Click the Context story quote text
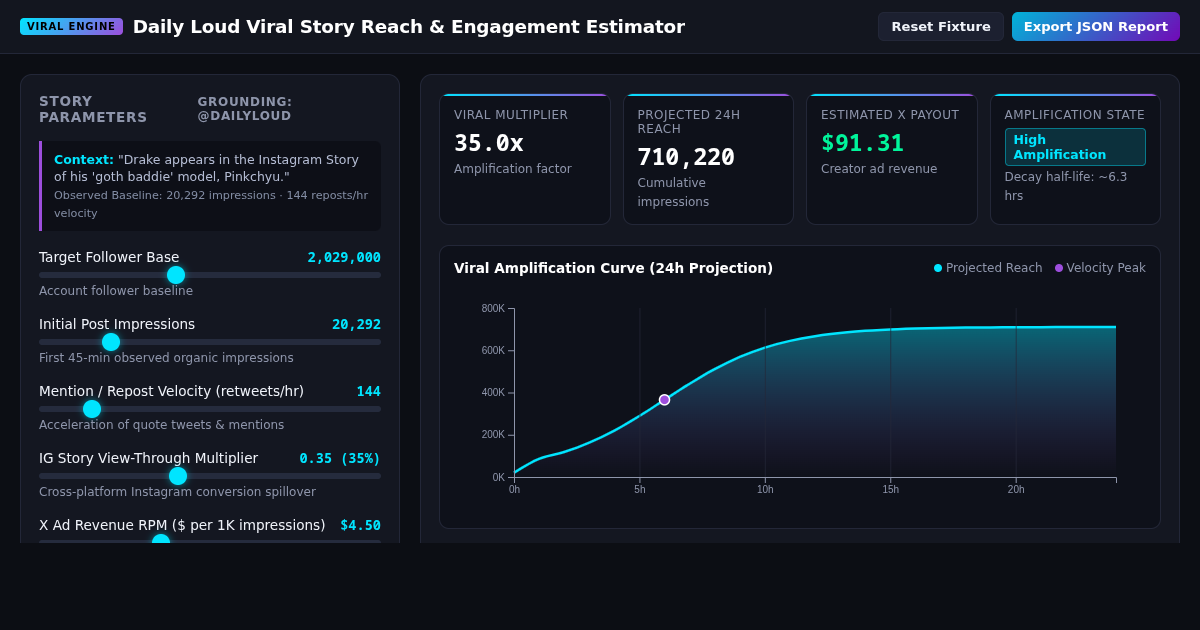 pos(206,168)
